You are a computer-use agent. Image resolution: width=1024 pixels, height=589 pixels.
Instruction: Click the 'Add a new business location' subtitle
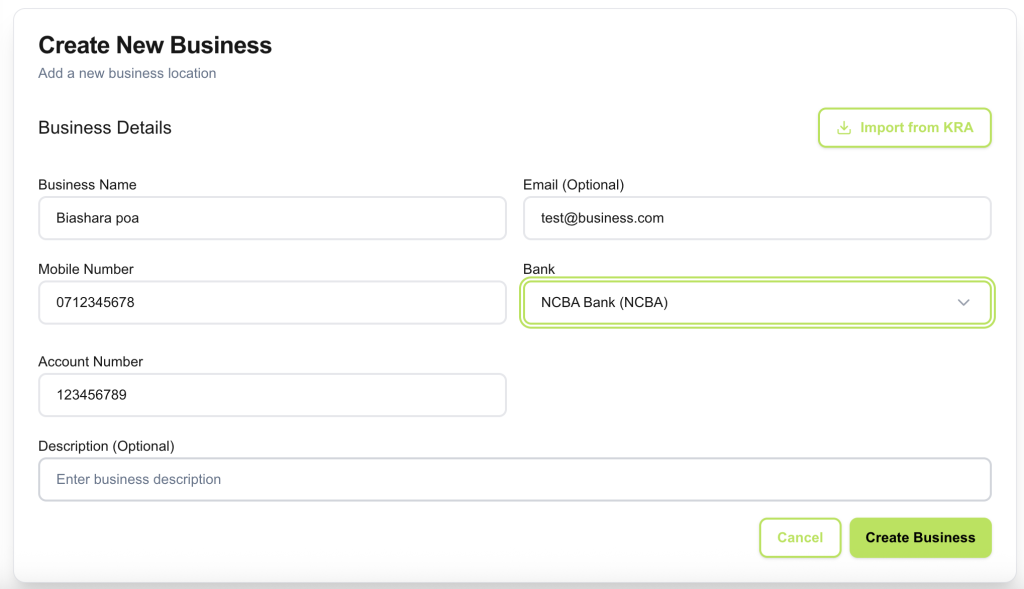[127, 73]
